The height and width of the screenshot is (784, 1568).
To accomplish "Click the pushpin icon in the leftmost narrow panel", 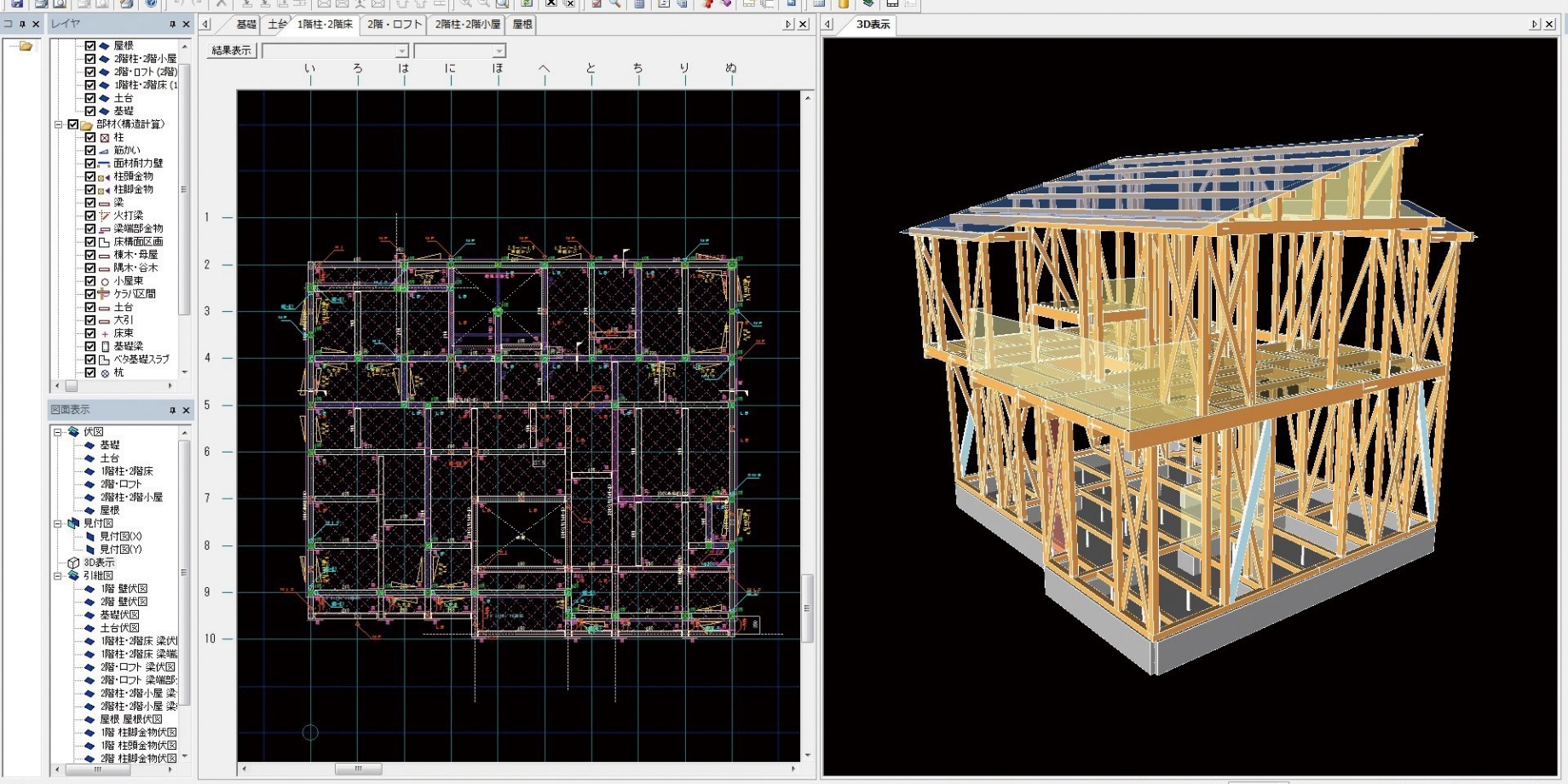I will point(23,25).
